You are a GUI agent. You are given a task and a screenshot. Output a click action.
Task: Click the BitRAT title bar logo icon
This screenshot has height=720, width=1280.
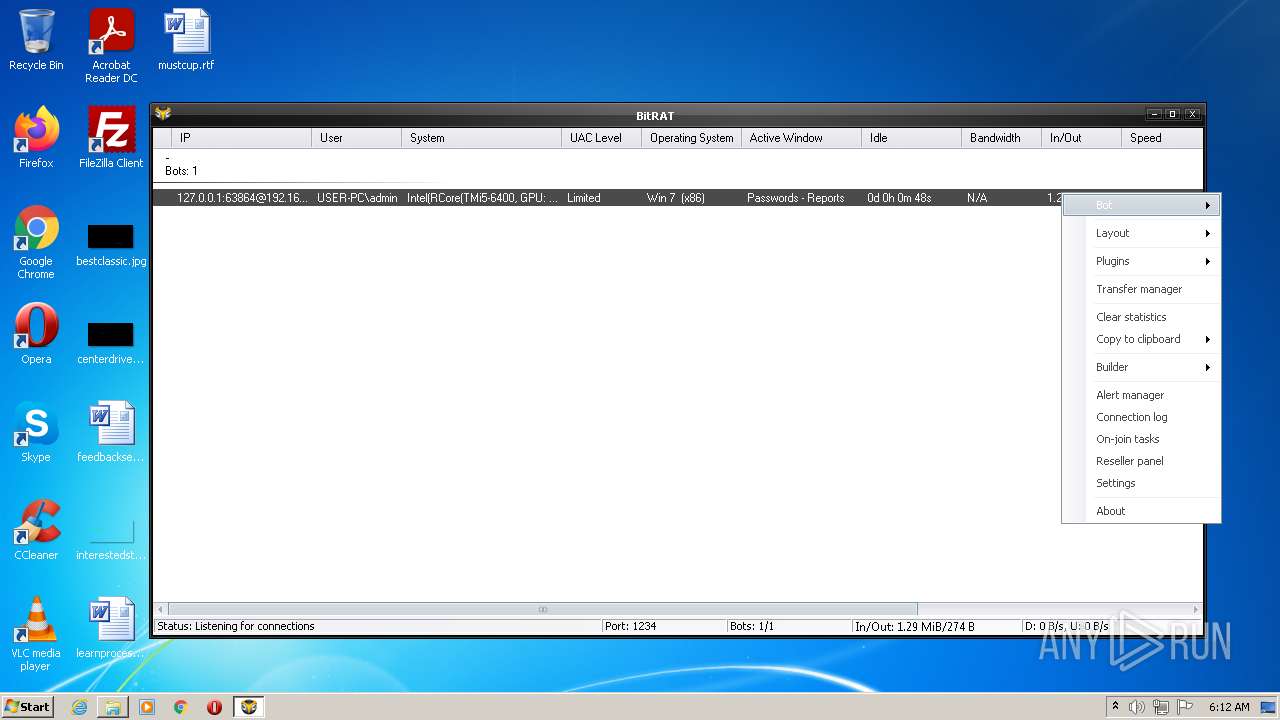[x=163, y=114]
